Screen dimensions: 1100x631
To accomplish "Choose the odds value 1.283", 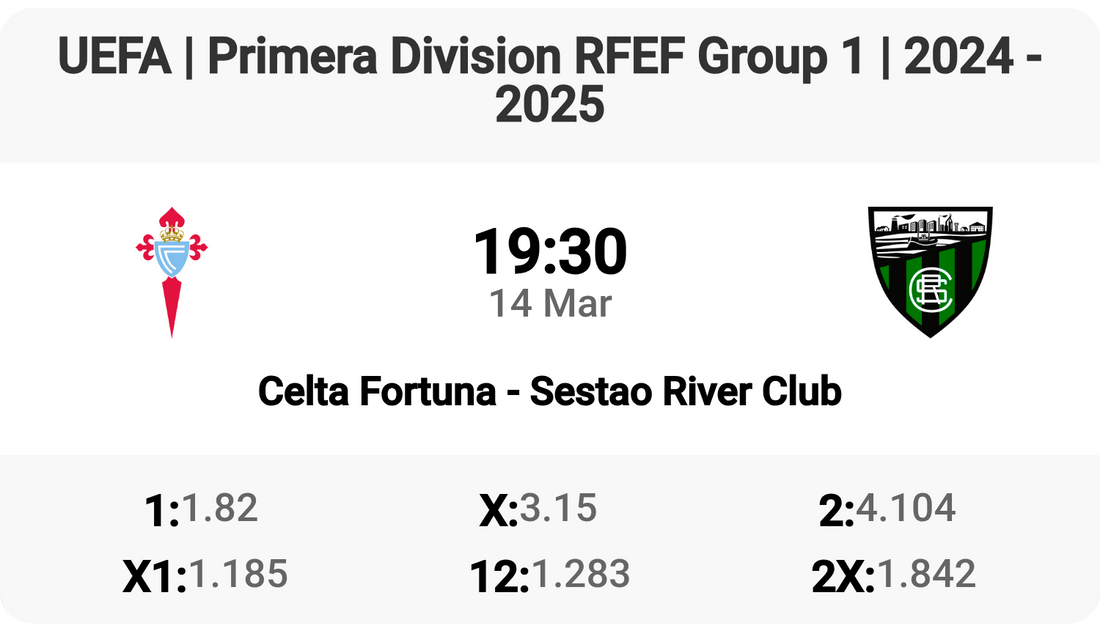I will (x=580, y=574).
